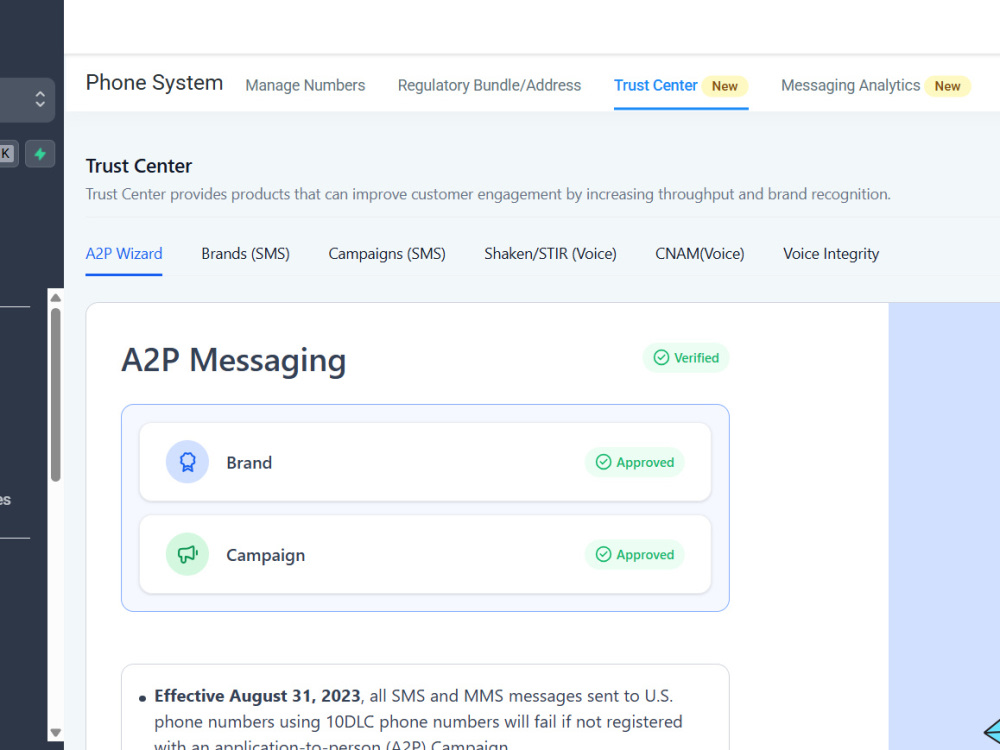The height and width of the screenshot is (750, 1000).
Task: Open the account switcher up-down chevron
Action: 40,99
